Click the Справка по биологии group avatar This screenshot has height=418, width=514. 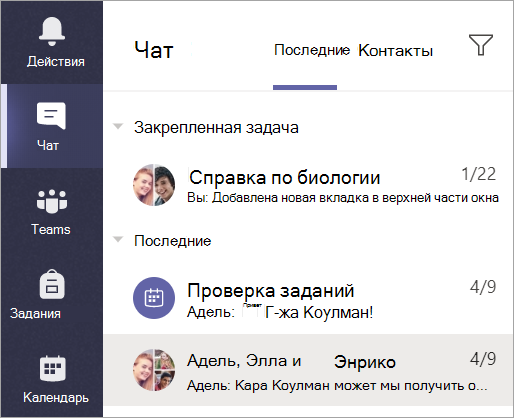[x=154, y=185]
